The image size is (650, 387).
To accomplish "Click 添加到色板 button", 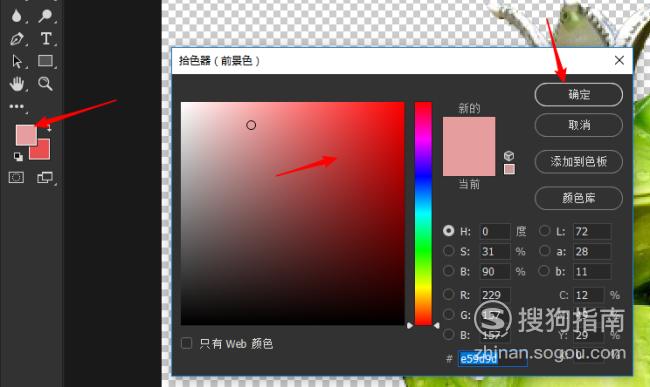I will pos(579,161).
